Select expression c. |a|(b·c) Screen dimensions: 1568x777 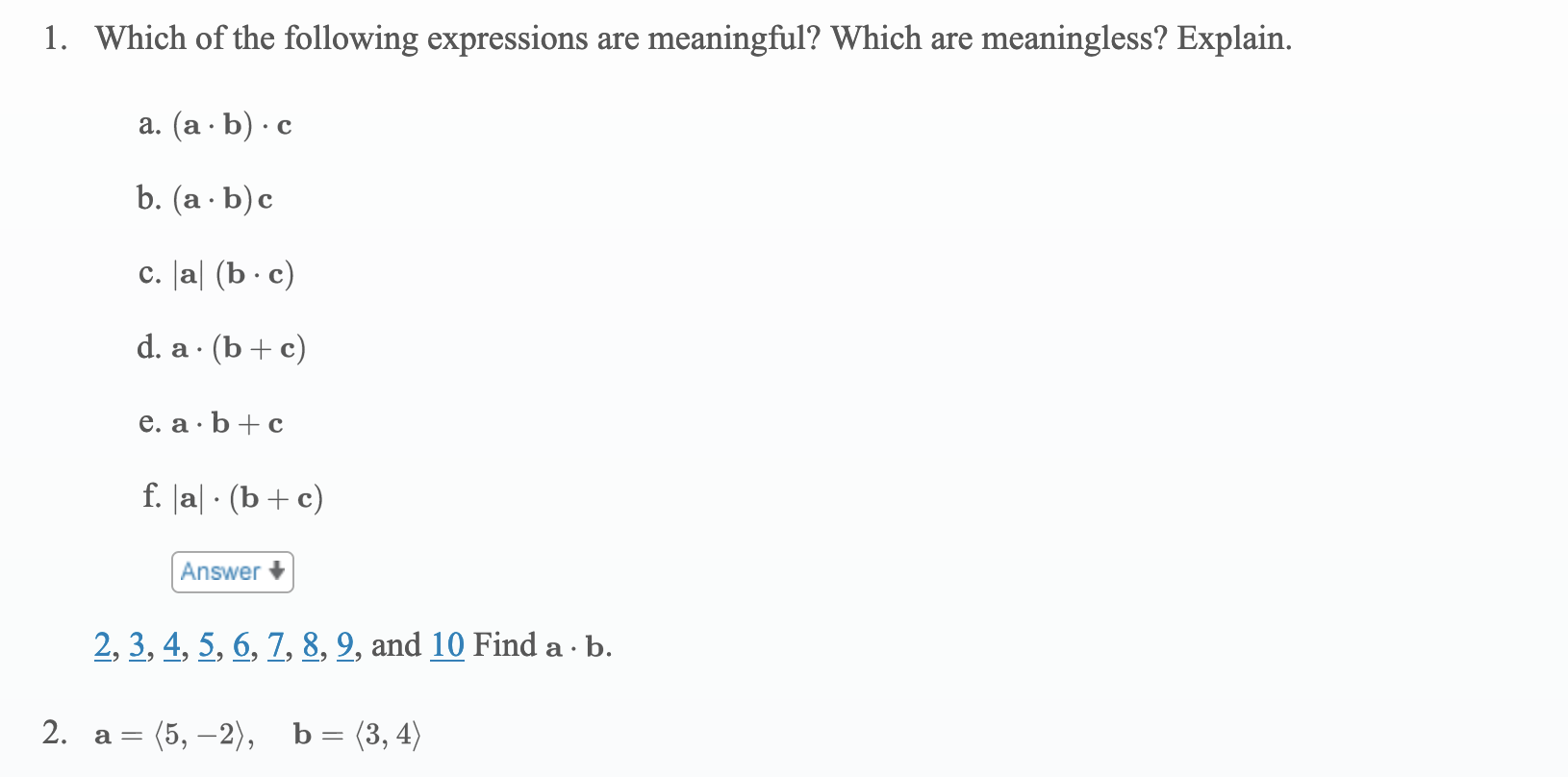(215, 274)
